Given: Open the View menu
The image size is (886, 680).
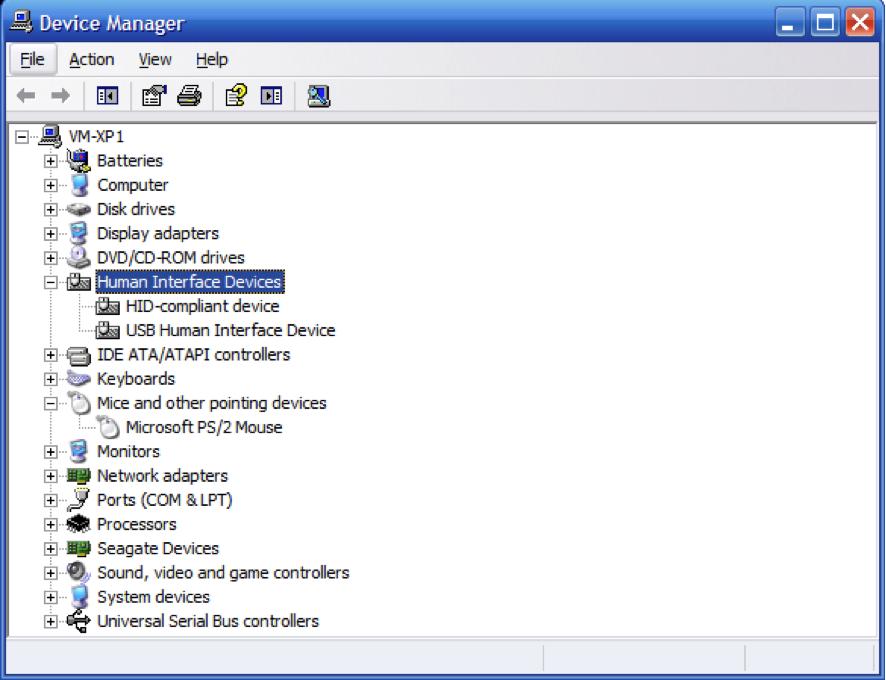Looking at the screenshot, I should pyautogui.click(x=155, y=59).
